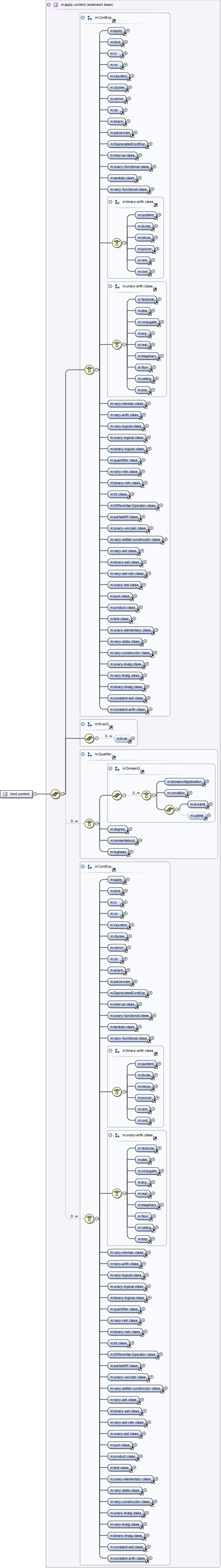221x1568 pixels.
Task: Expand the m:degree element
Action: pos(130,829)
